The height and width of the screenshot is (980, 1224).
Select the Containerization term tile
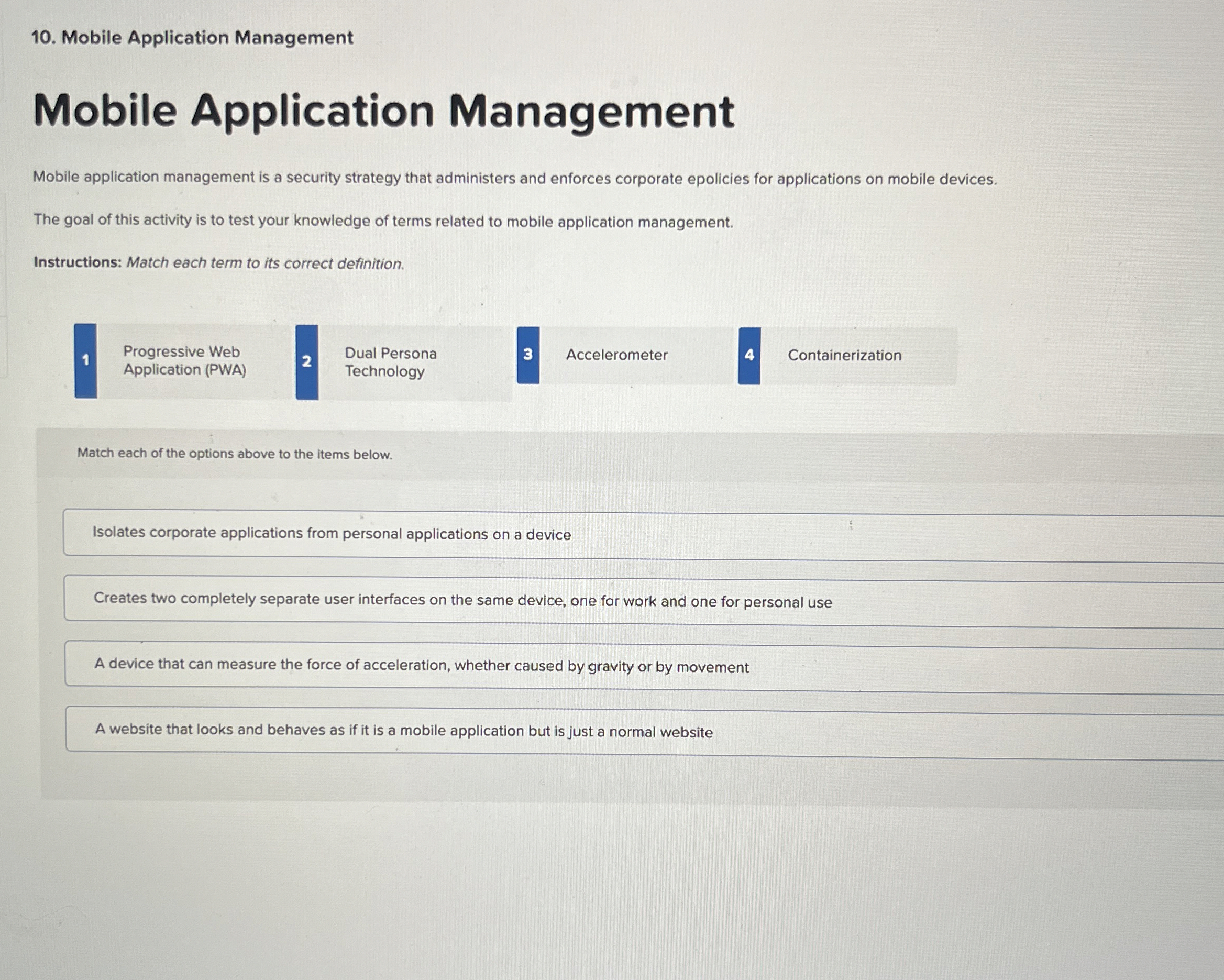(x=846, y=355)
